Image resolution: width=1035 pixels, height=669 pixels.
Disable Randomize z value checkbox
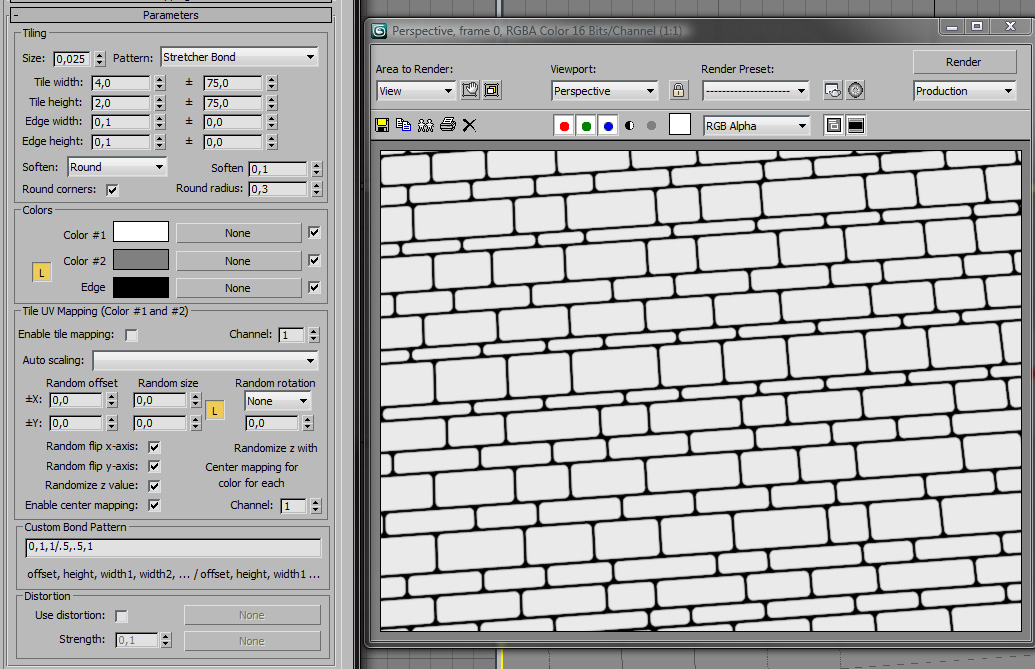(x=154, y=486)
